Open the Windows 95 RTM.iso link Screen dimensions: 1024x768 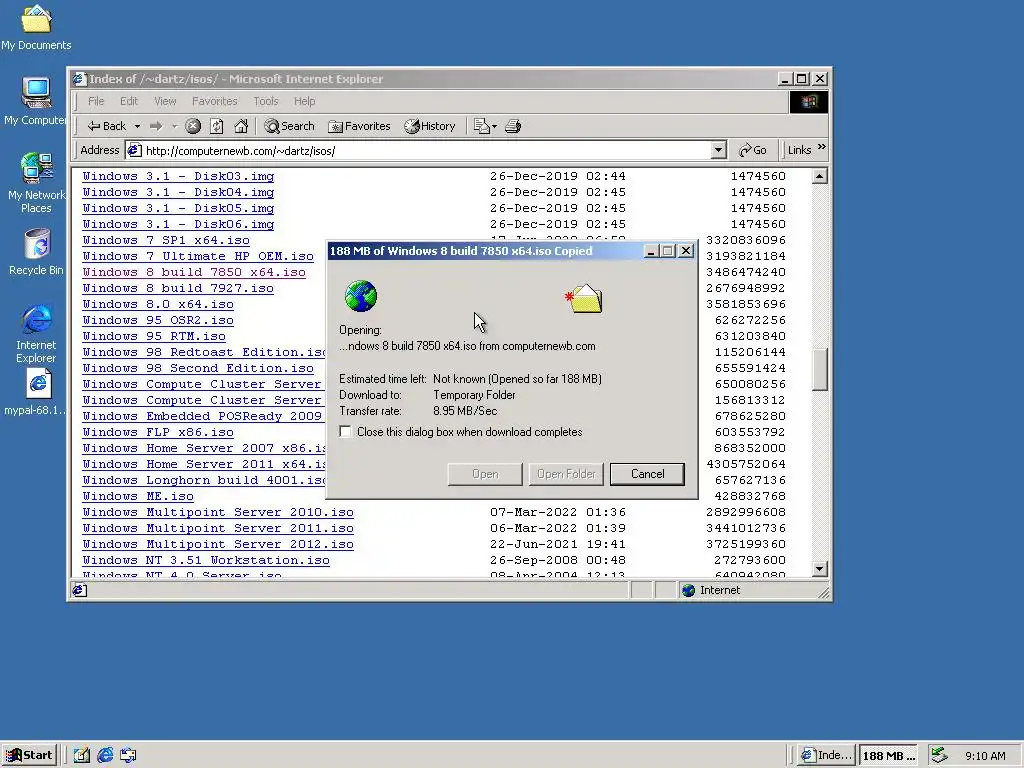[x=153, y=336]
